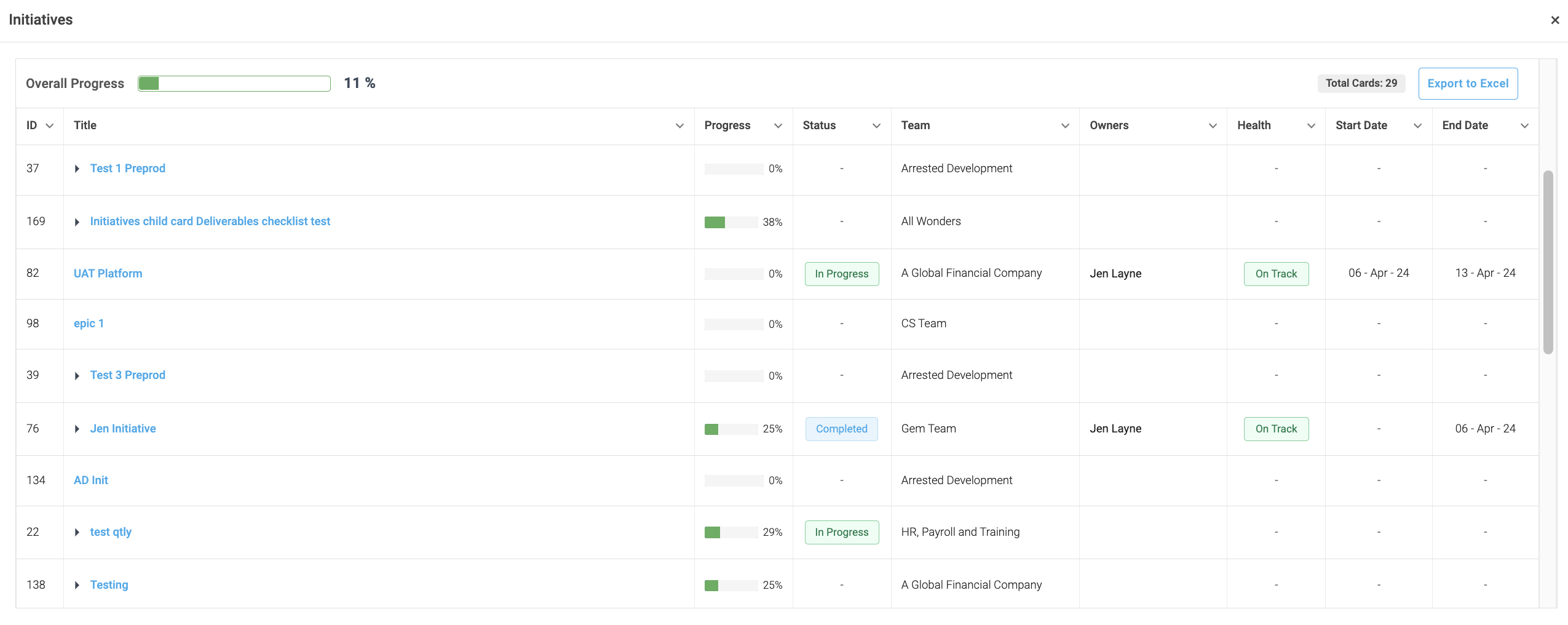Open the Health column dropdown chevron
1568x625 pixels.
(x=1311, y=125)
